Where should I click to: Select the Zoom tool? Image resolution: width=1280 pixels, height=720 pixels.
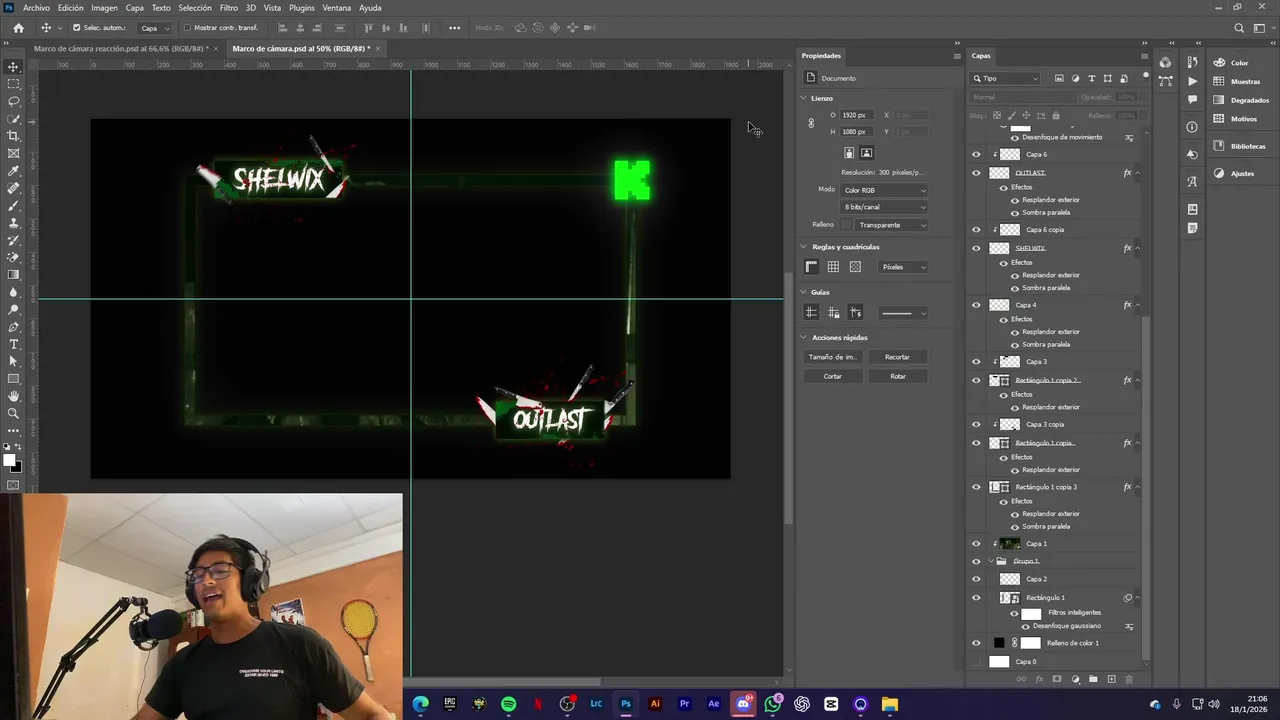pyautogui.click(x=13, y=413)
